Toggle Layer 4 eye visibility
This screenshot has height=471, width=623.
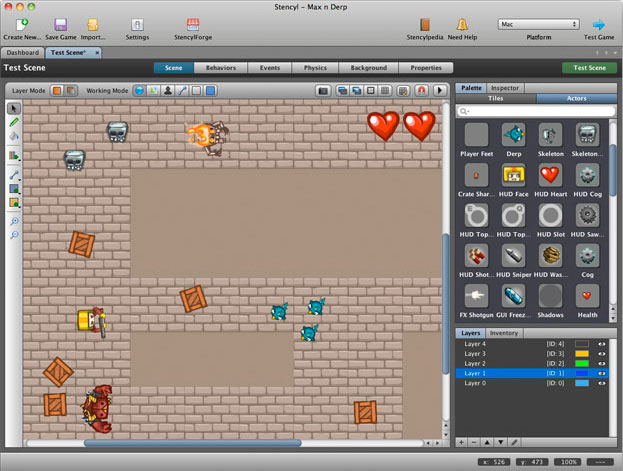coord(602,343)
